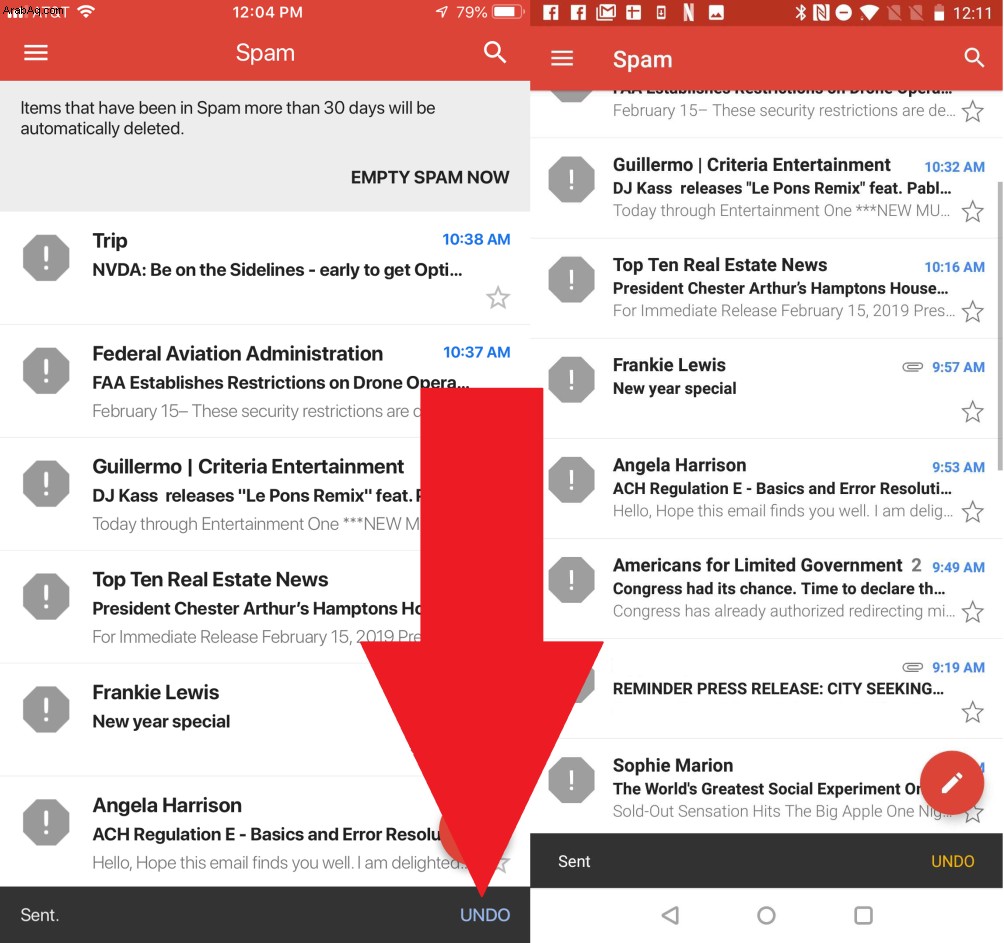The width and height of the screenshot is (1004, 943).
Task: Tap the Android recent apps square
Action: [x=863, y=915]
